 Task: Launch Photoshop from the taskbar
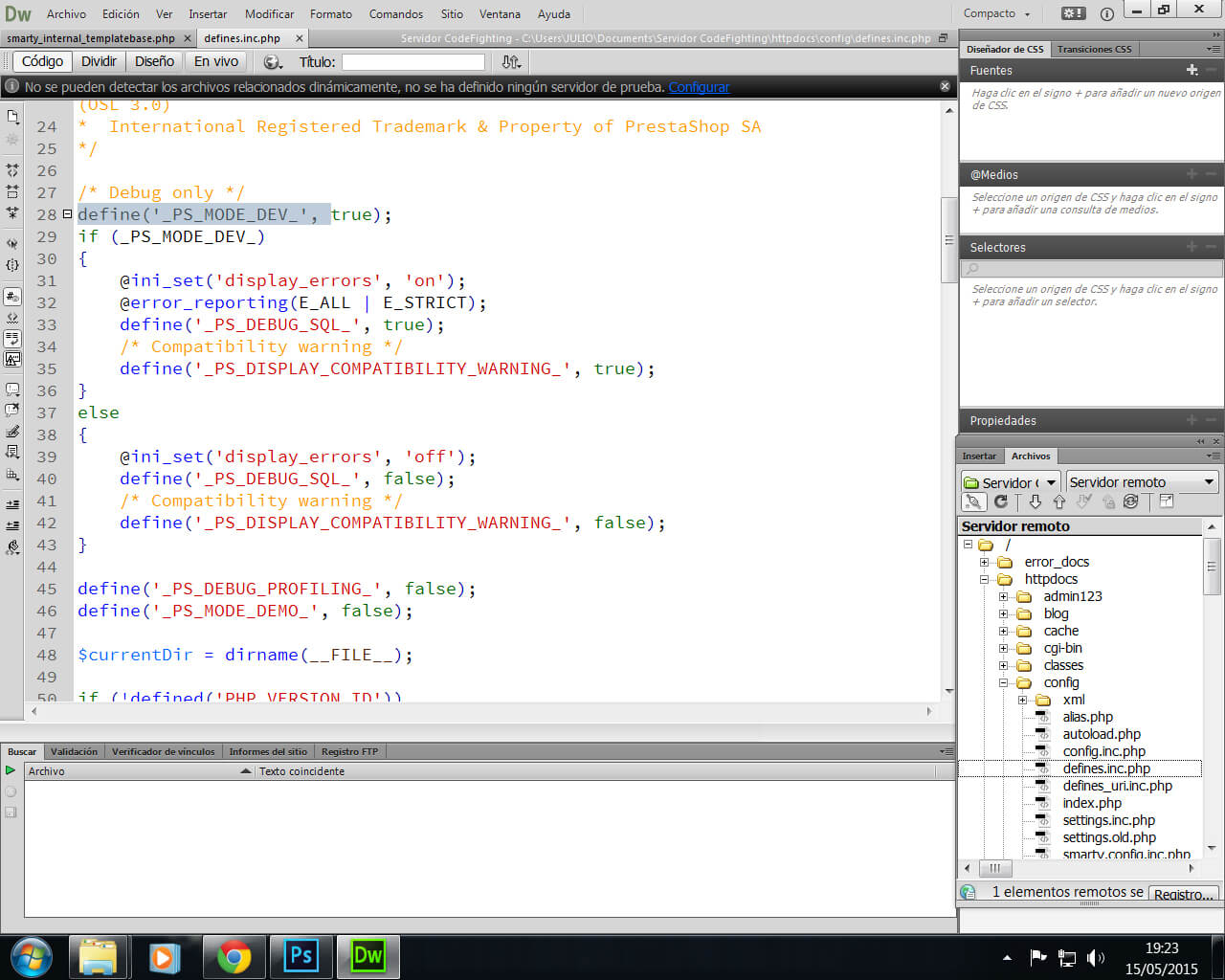tap(301, 956)
